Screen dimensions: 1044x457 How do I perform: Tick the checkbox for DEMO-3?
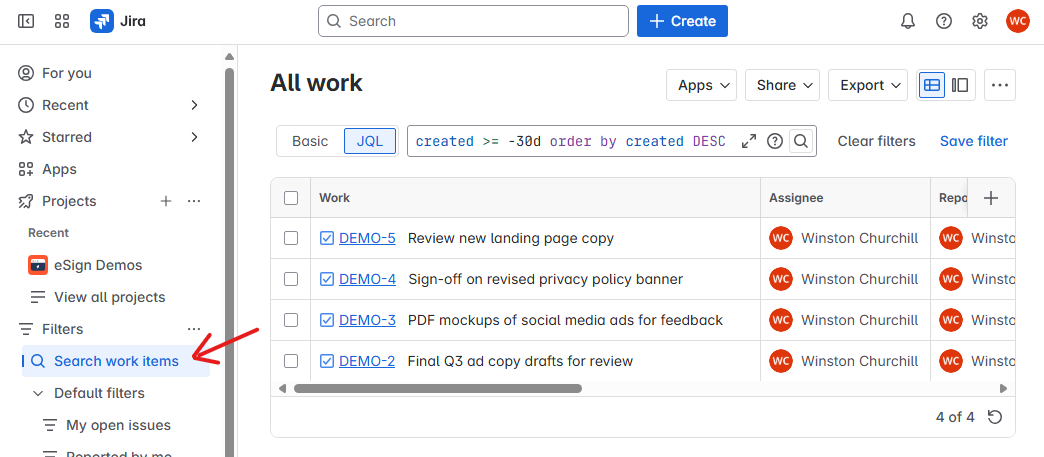click(291, 320)
